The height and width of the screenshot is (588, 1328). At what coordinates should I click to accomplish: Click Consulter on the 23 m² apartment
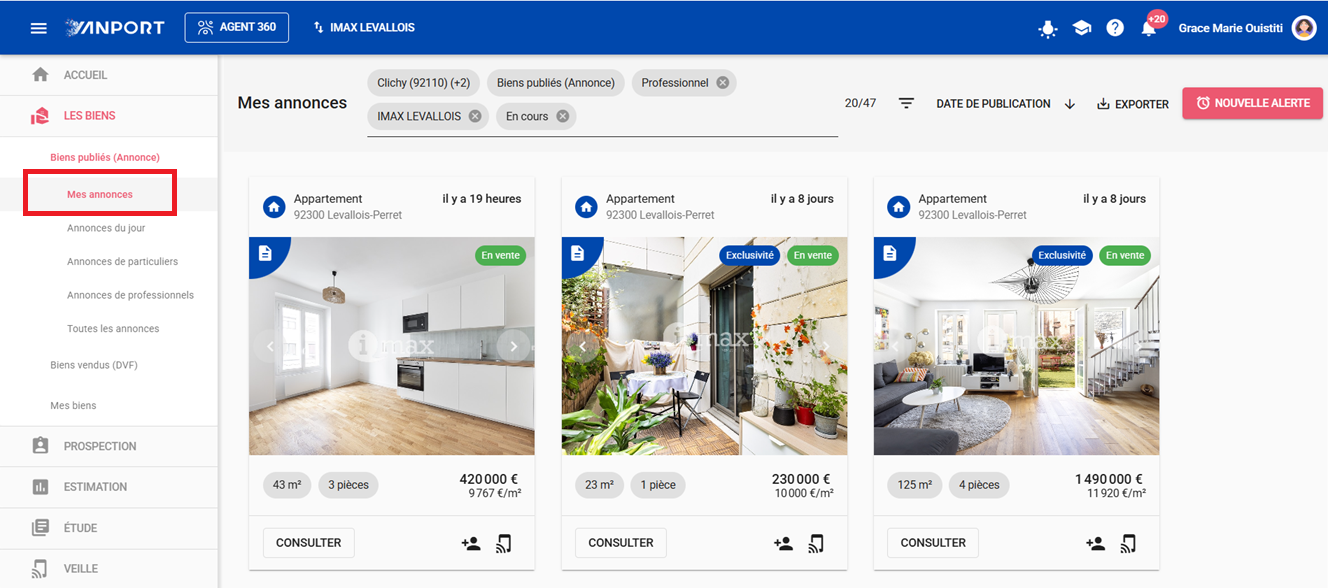tap(621, 543)
